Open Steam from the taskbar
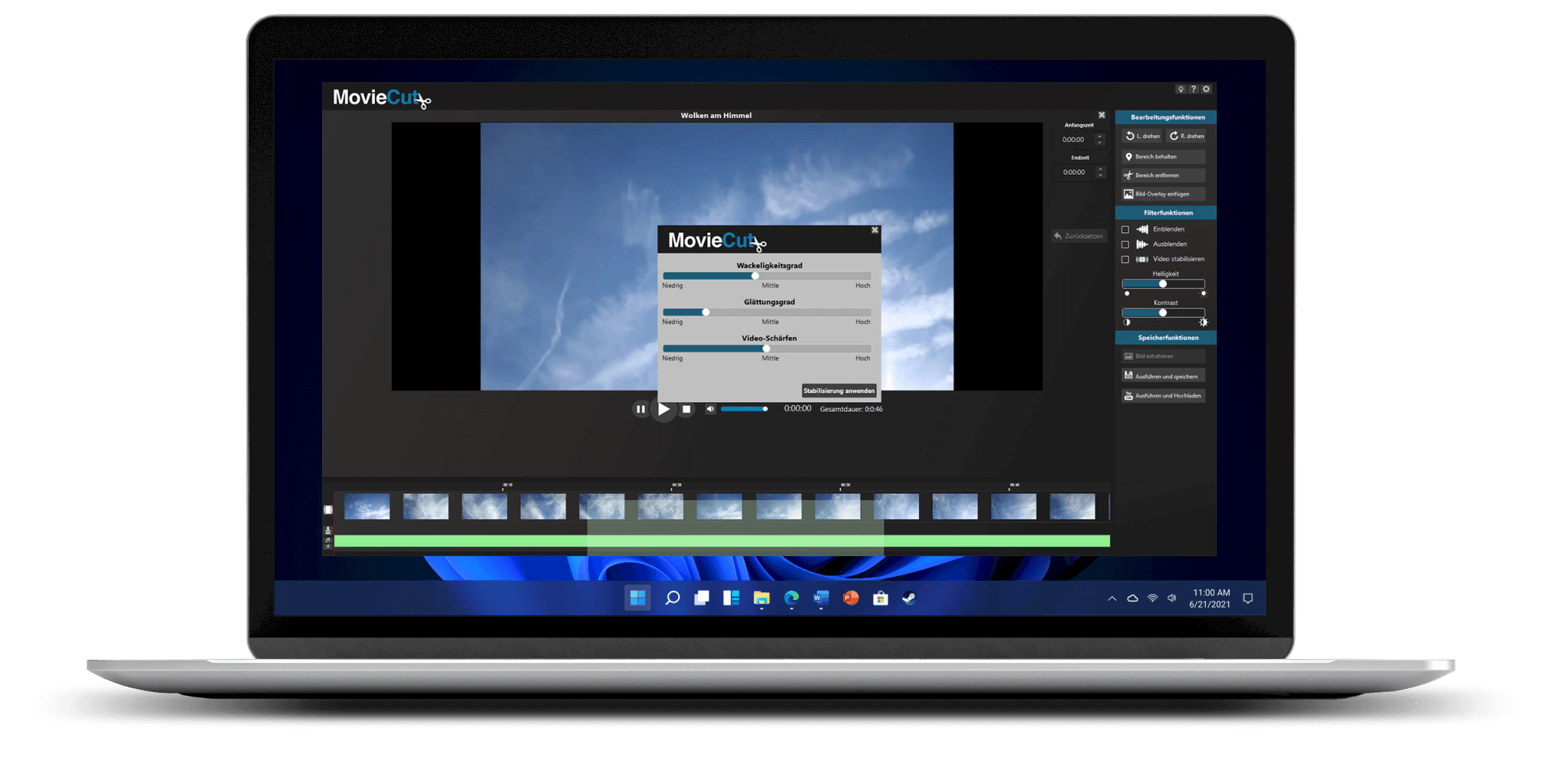This screenshot has width=1542, height=784. (909, 598)
